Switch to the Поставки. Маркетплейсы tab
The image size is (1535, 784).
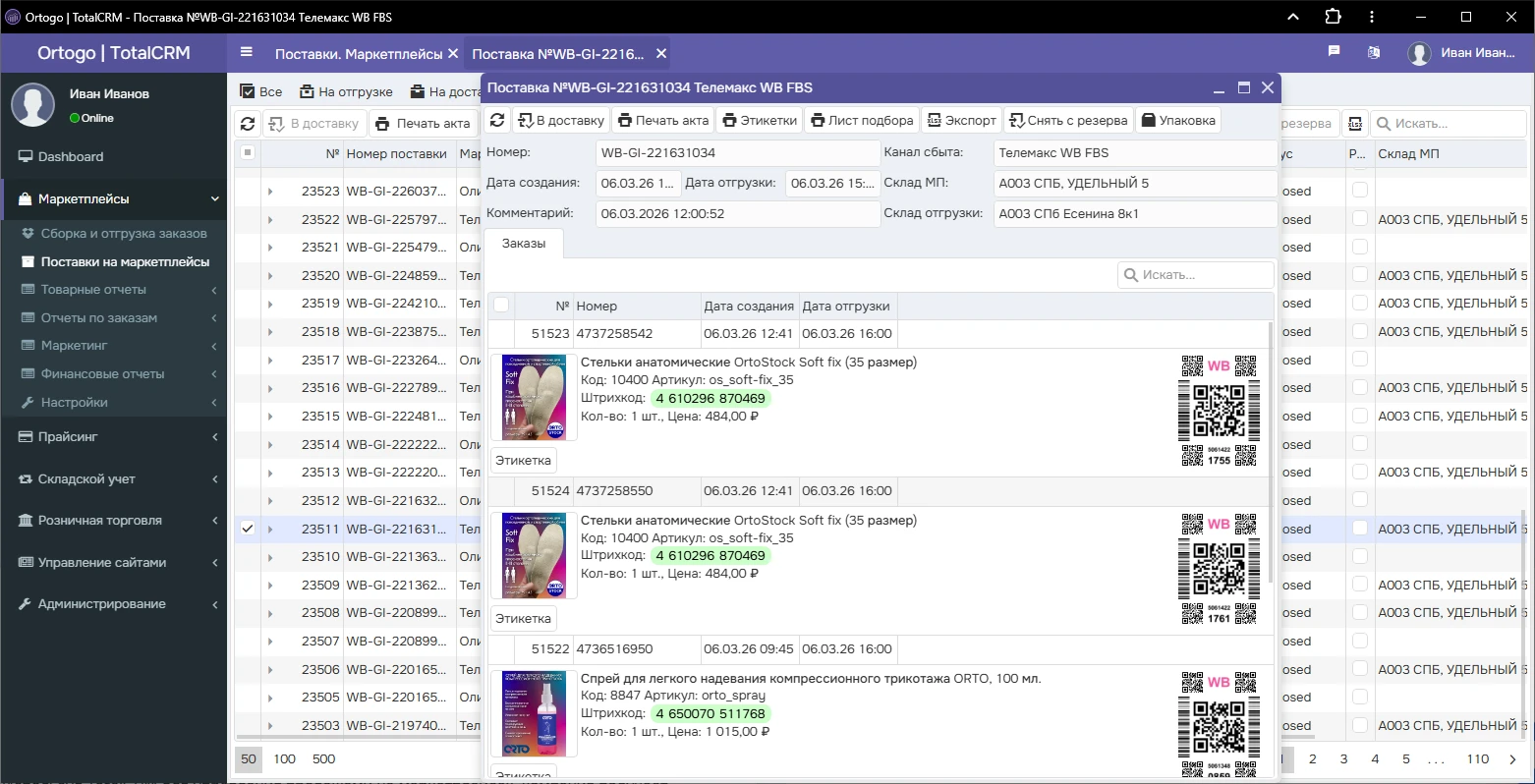[x=358, y=54]
